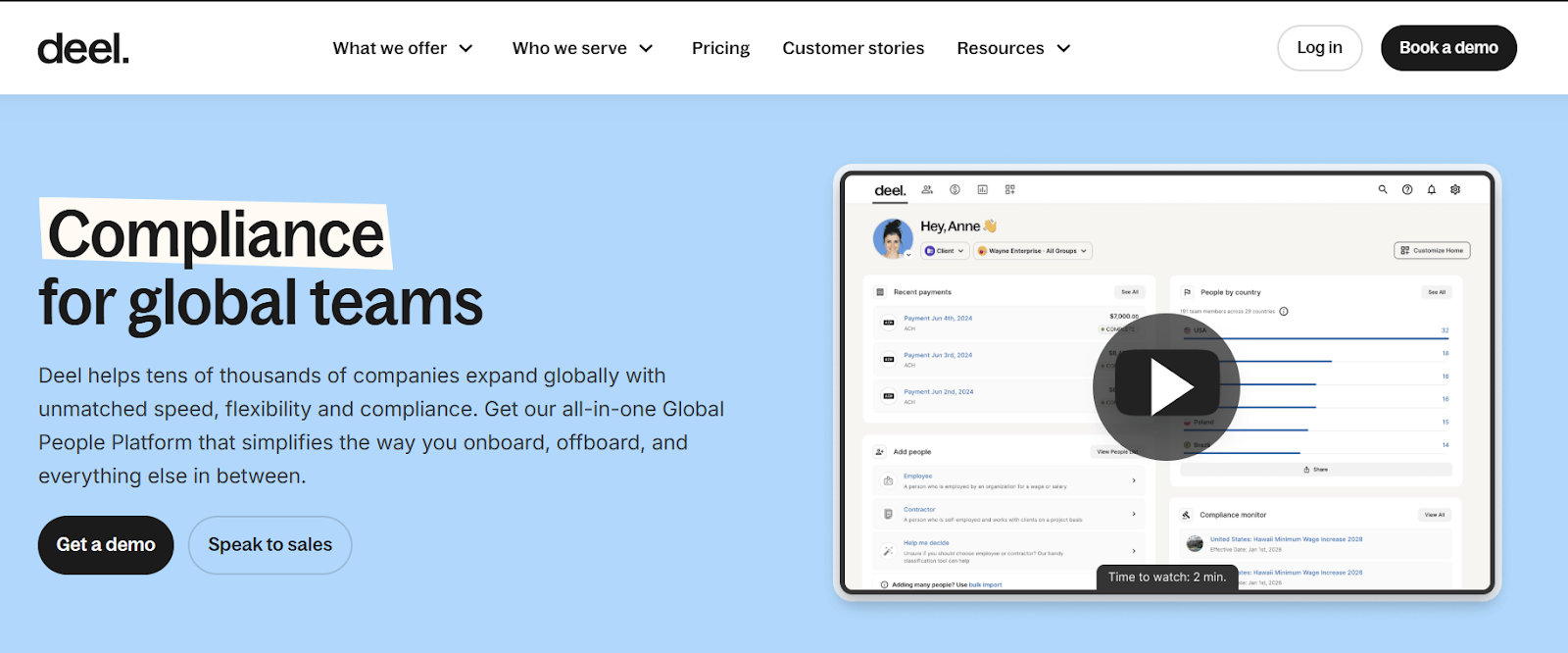Image resolution: width=1568 pixels, height=653 pixels.
Task: Click the Get a demo button
Action: tap(106, 545)
